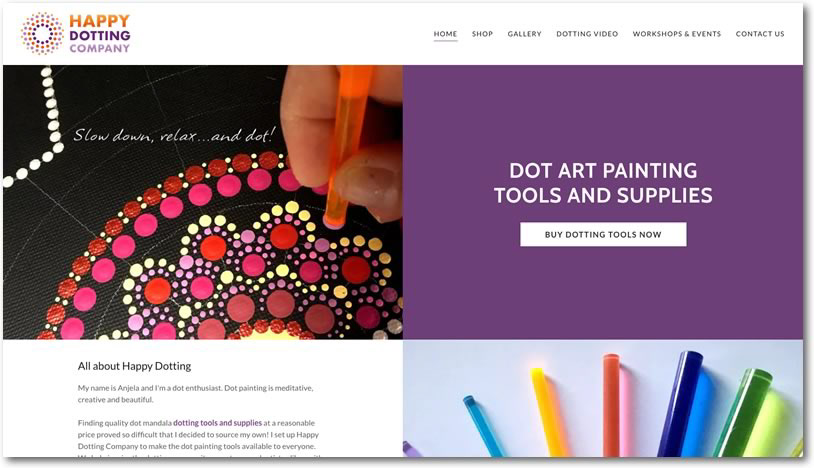
Task: Go to the Gallery page
Action: (524, 34)
